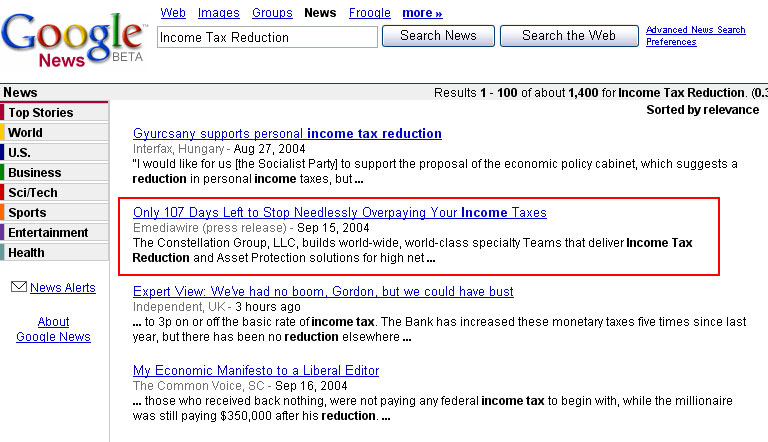Select the Sports section
This screenshot has height=442, width=768.
point(54,213)
